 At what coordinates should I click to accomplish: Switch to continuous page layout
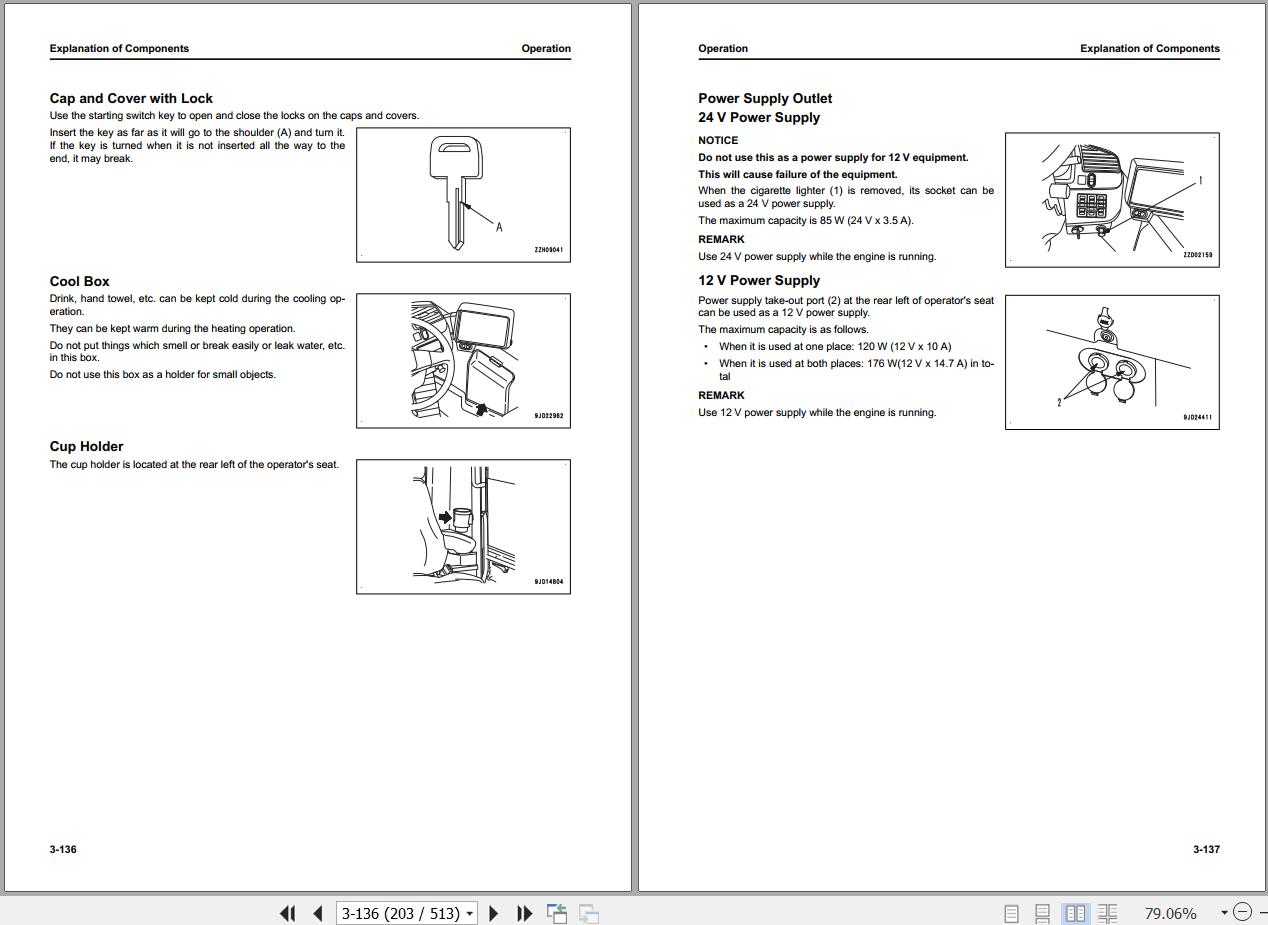1042,913
